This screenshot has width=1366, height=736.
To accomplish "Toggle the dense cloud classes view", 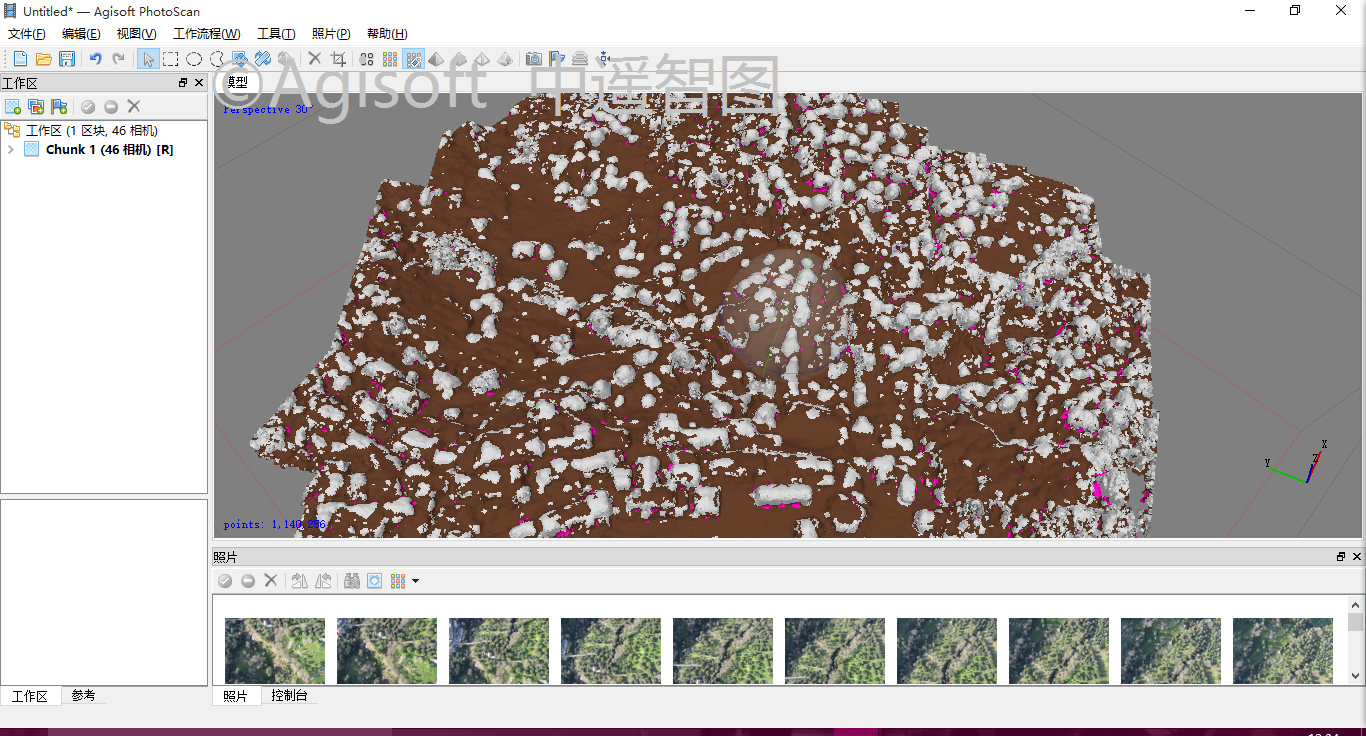I will click(x=413, y=59).
